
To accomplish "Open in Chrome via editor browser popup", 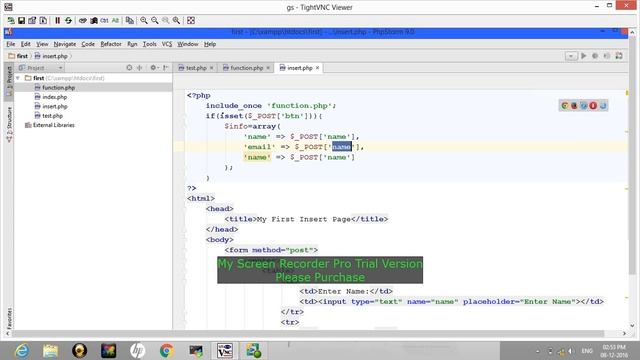I will coord(565,106).
